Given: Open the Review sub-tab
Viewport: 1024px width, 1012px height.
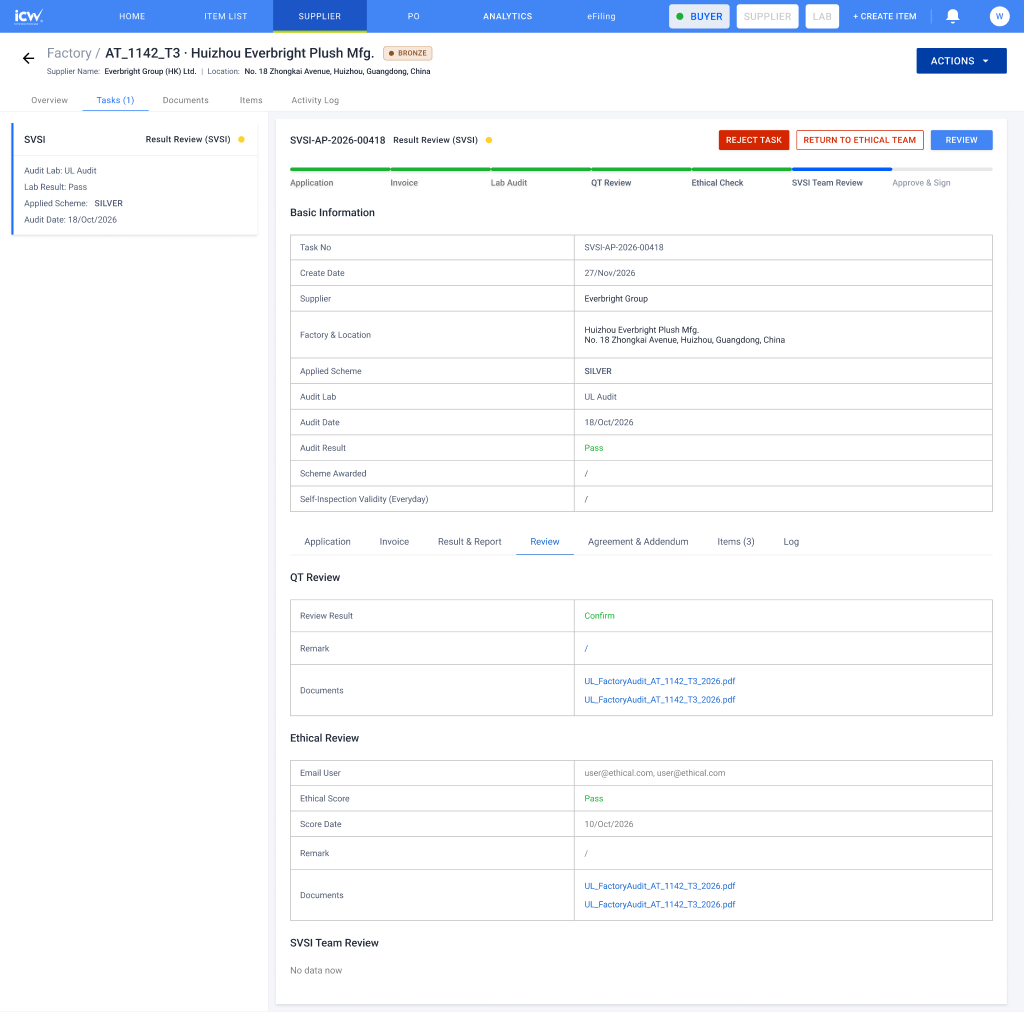Looking at the screenshot, I should pyautogui.click(x=545, y=542).
